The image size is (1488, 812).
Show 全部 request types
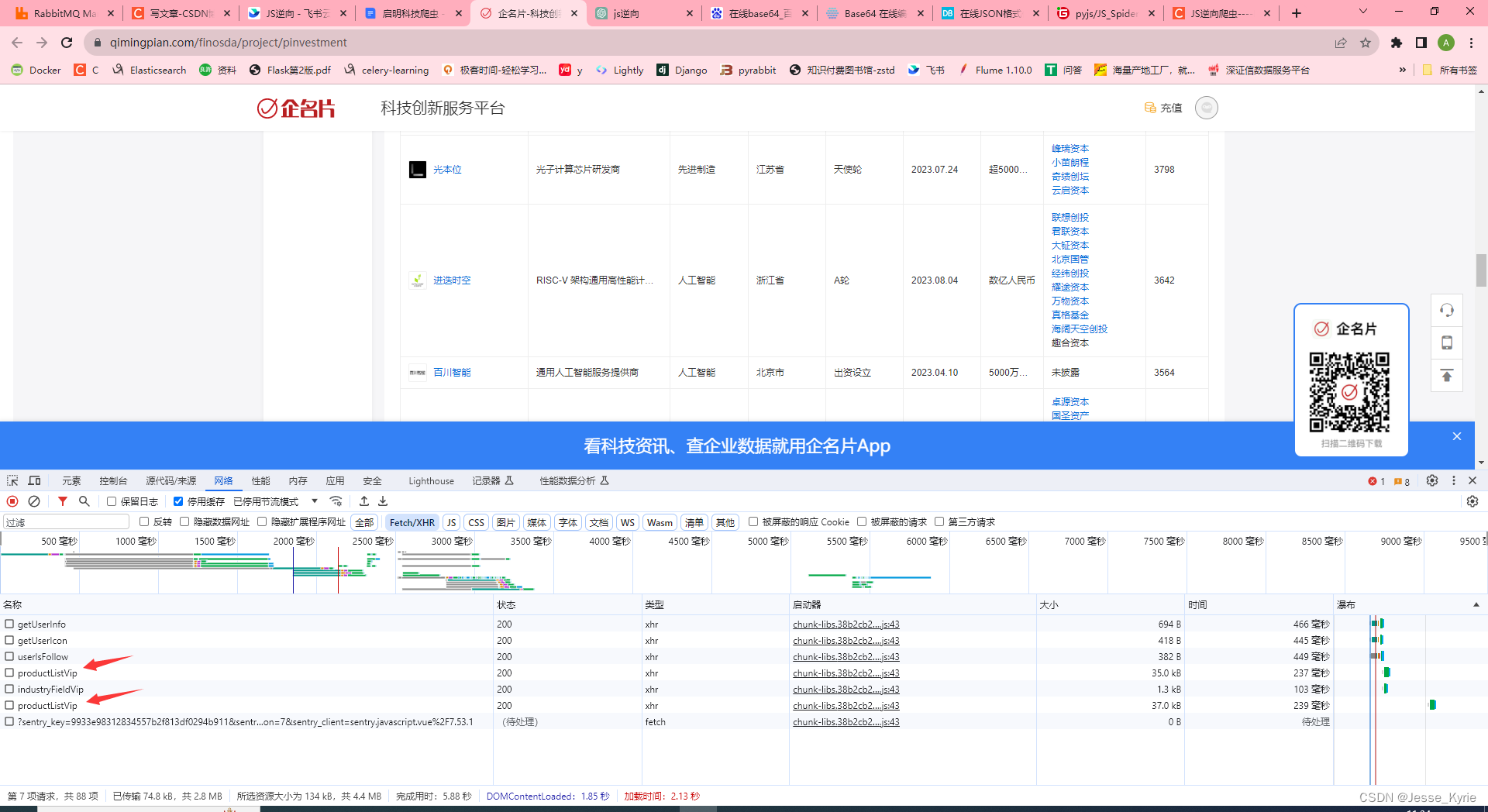pos(363,522)
